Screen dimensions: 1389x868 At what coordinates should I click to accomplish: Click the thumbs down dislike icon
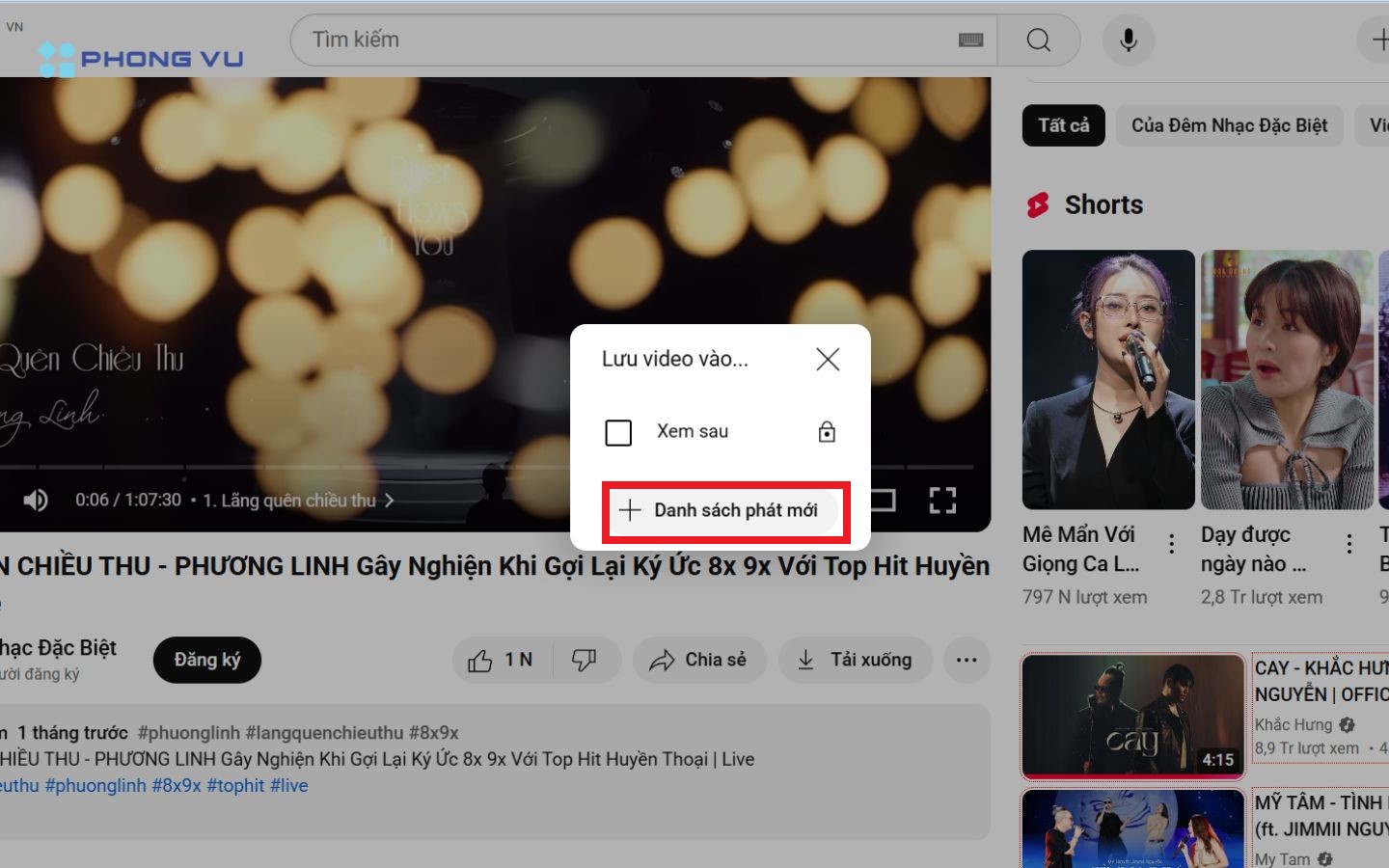click(584, 661)
